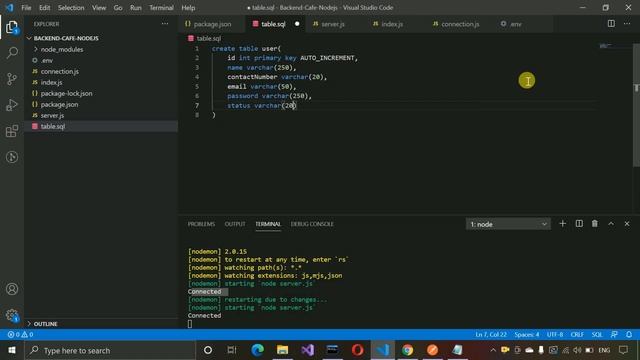
Task: Switch to index.js editor tab
Action: coord(392,24)
